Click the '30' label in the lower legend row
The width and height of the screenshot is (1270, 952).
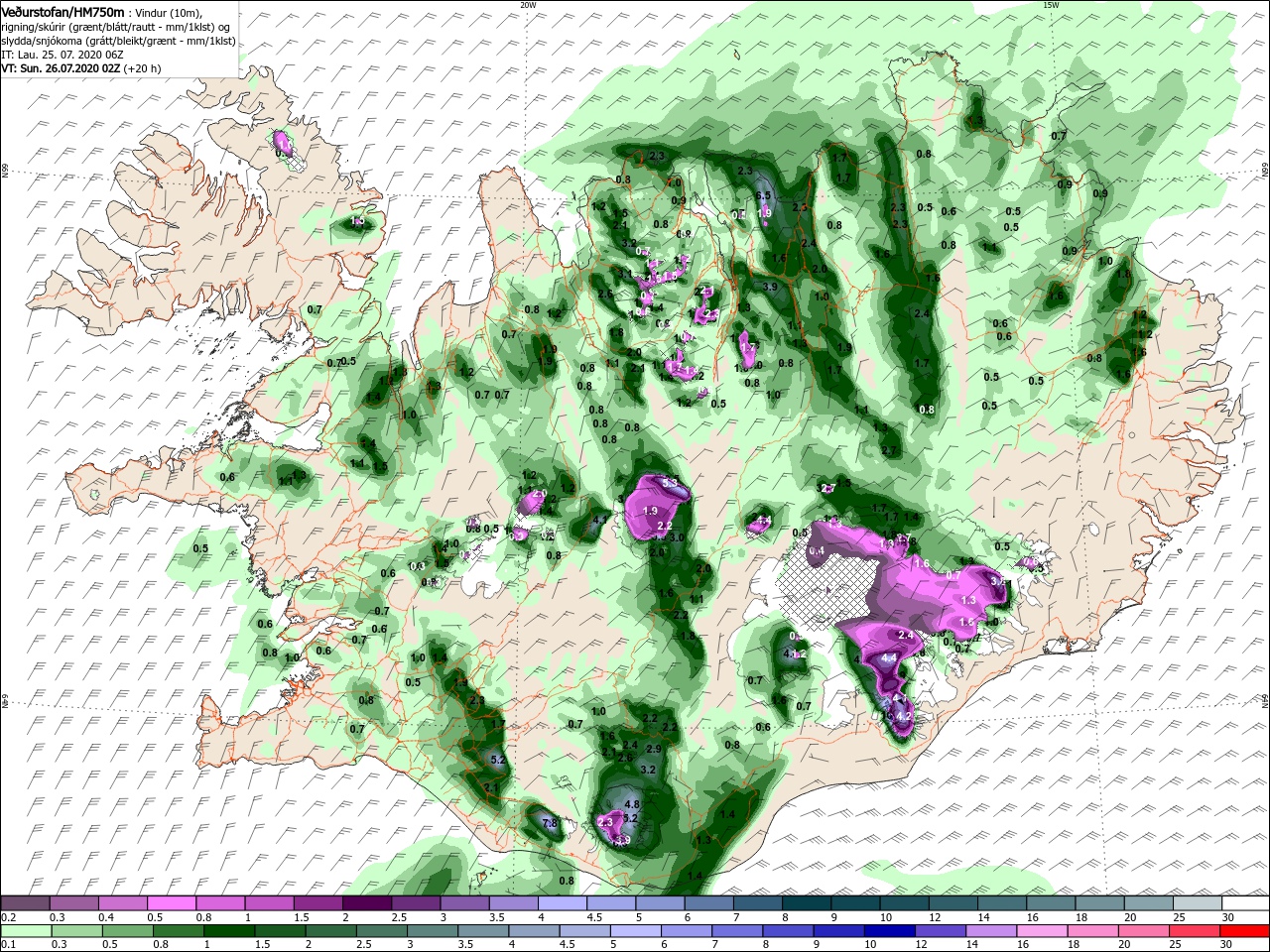coord(1226,945)
